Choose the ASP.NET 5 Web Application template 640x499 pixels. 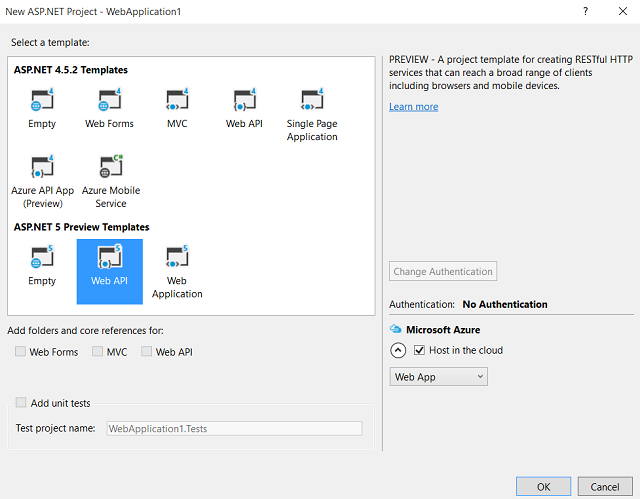177,272
